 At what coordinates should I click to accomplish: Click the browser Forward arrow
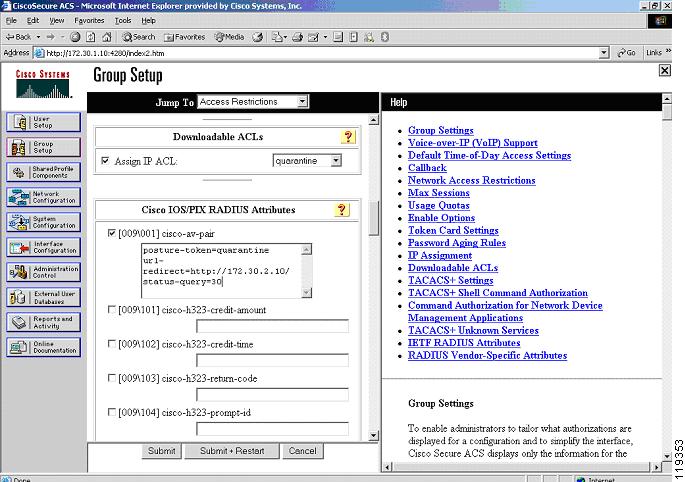click(x=51, y=37)
